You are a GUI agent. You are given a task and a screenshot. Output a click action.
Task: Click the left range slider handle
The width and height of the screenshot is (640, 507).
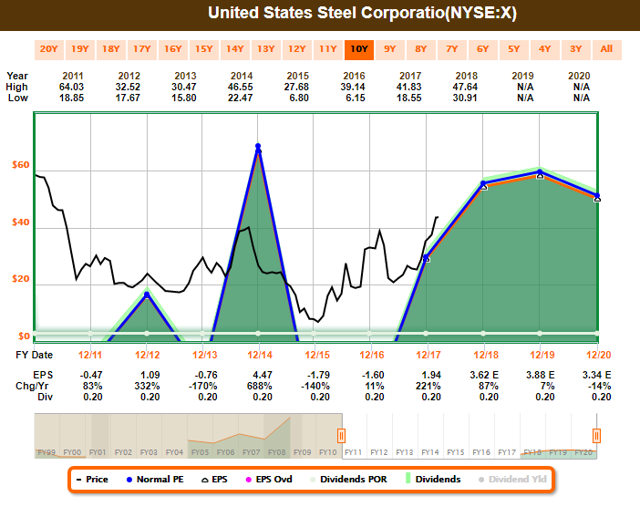click(341, 436)
